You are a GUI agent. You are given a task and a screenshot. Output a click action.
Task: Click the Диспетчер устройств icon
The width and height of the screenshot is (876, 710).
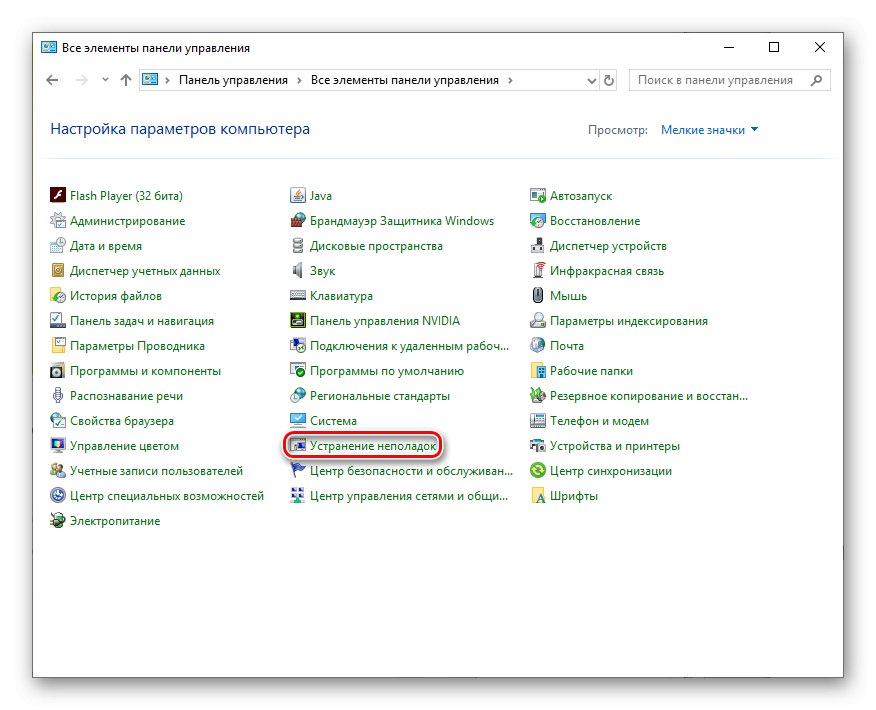pos(537,246)
